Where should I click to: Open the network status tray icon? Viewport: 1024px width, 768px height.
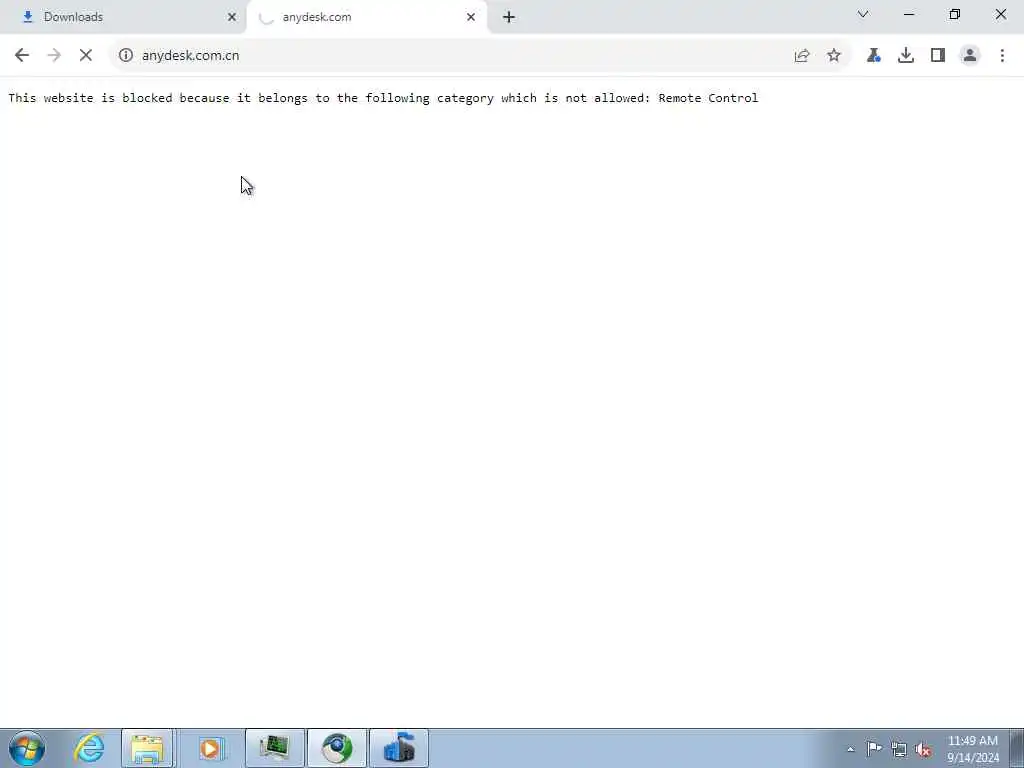pos(899,750)
